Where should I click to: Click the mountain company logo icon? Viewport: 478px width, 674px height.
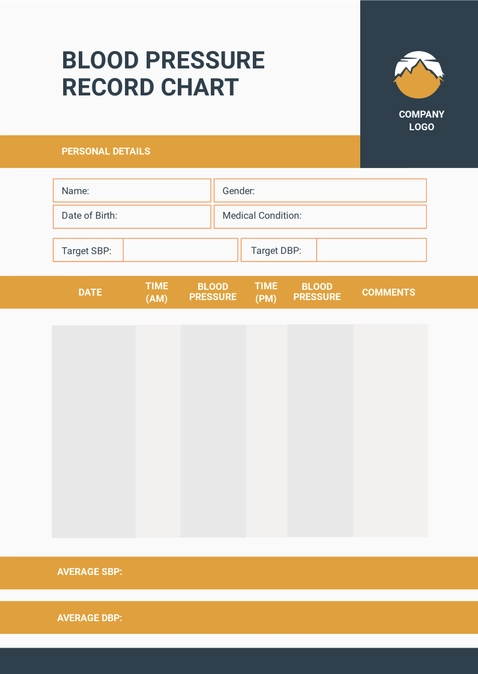click(419, 75)
